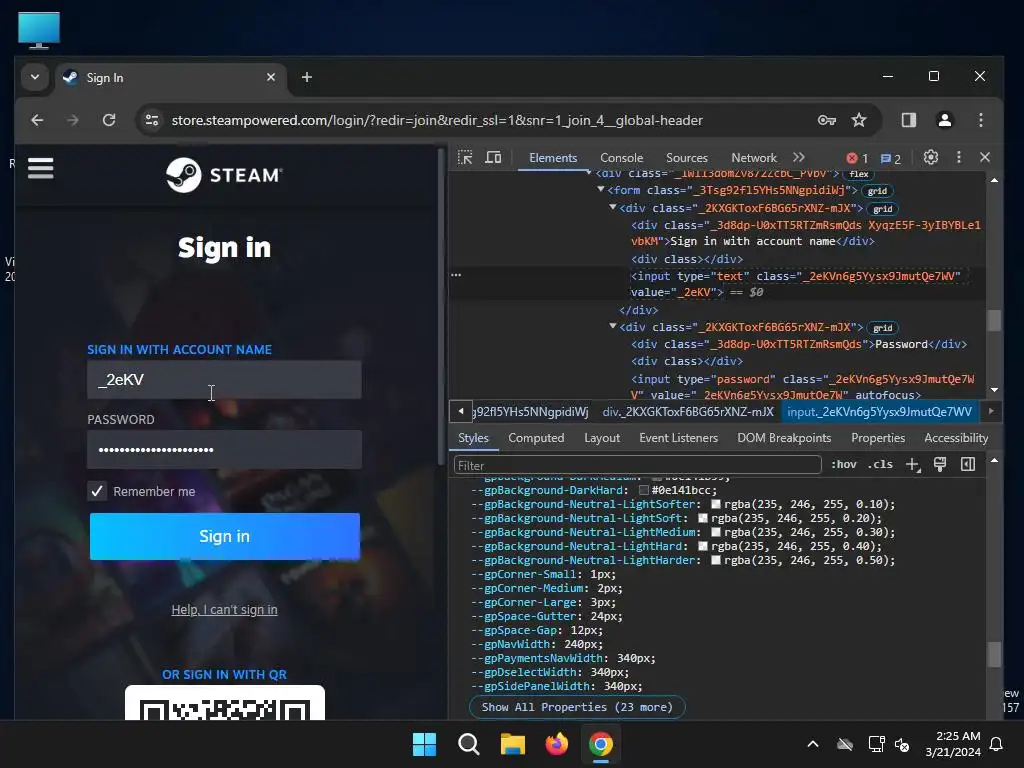Image resolution: width=1024 pixels, height=768 pixels.
Task: Open the DOM Breakpoints tab
Action: click(784, 438)
